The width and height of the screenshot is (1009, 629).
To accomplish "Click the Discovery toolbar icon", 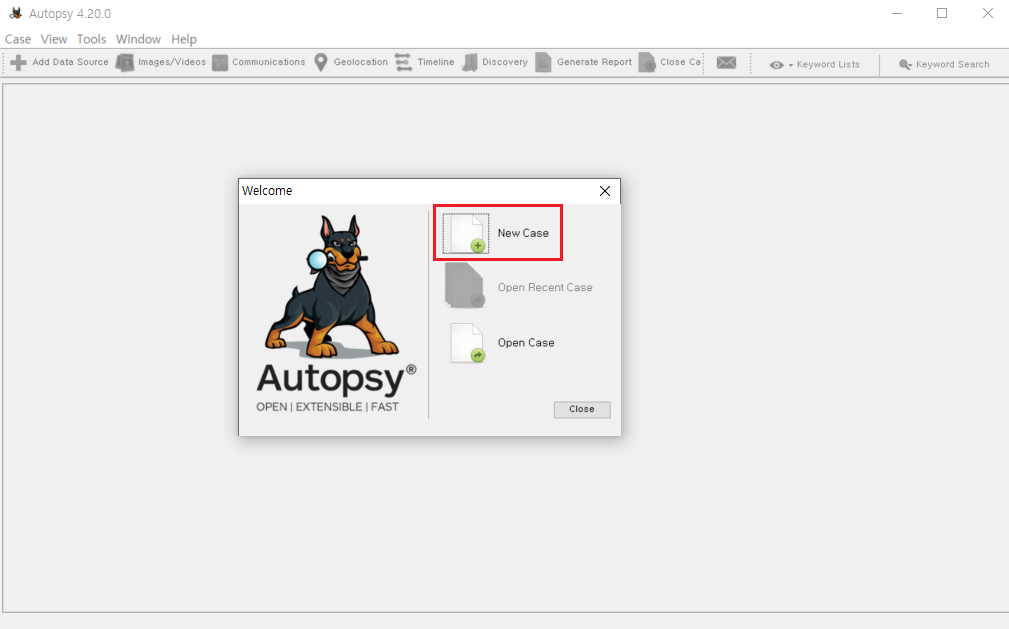I will [470, 62].
